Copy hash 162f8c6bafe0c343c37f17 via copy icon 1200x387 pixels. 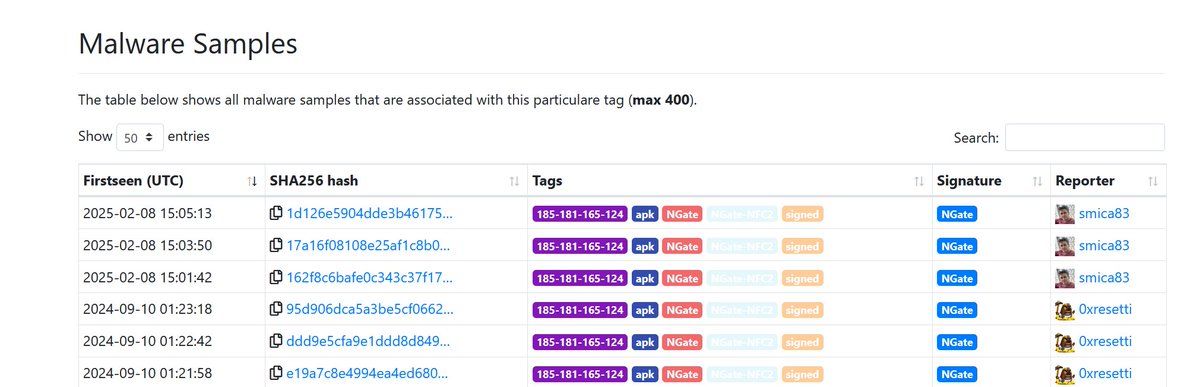pos(277,278)
